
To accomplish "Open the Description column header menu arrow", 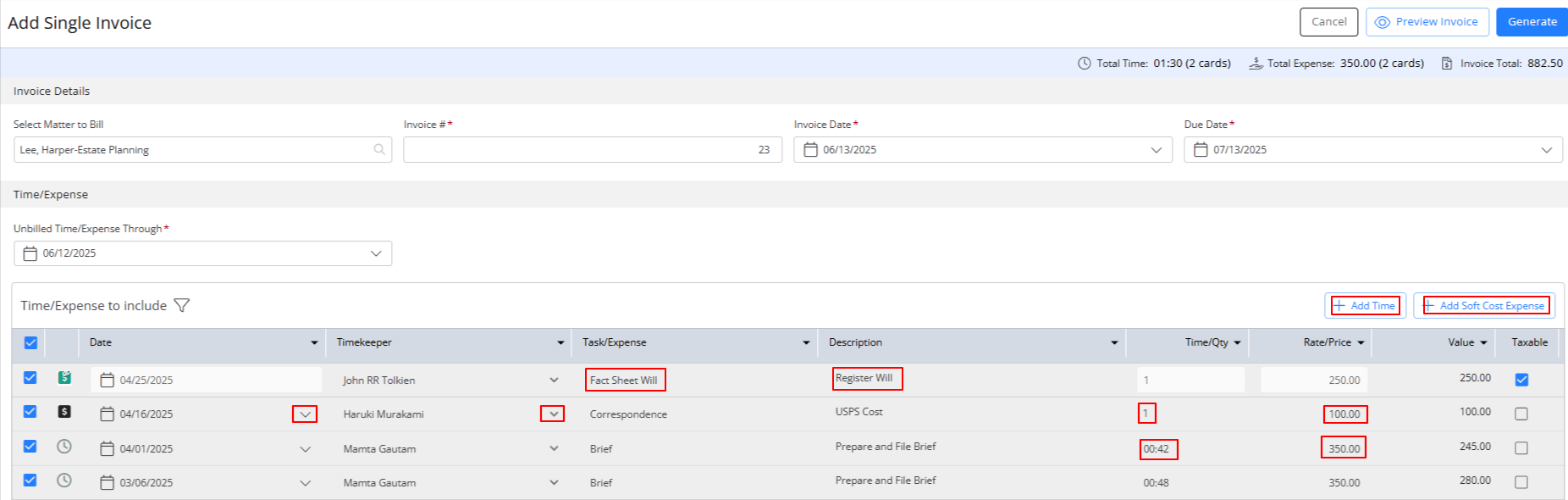I will click(x=1114, y=343).
